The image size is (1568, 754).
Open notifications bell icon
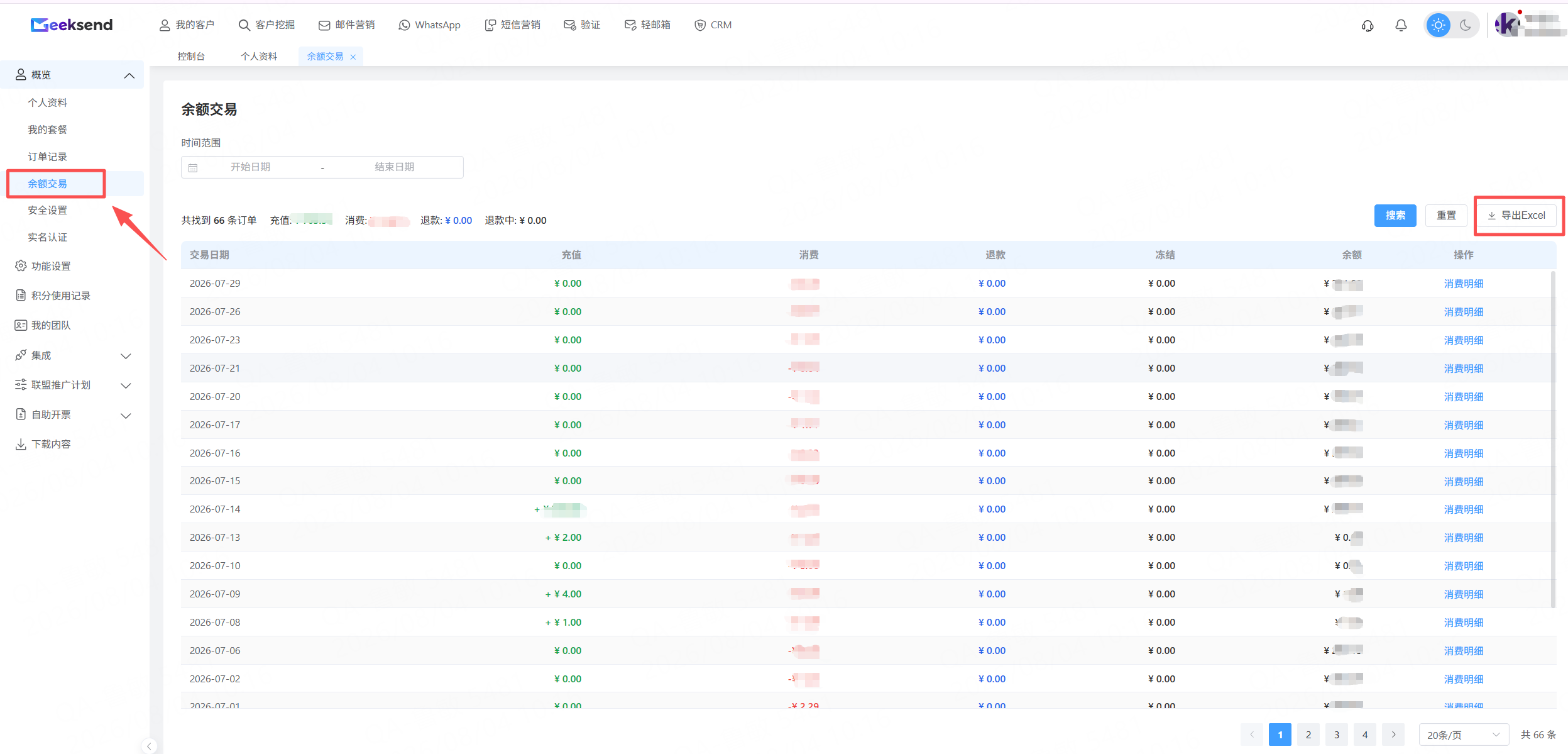point(1401,25)
